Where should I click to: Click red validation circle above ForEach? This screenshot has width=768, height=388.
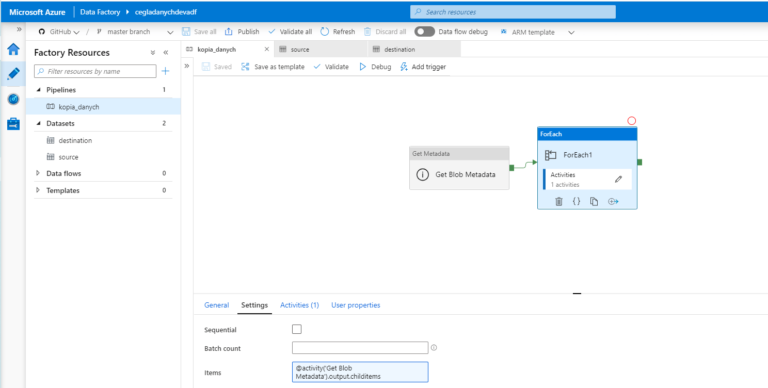tap(632, 121)
